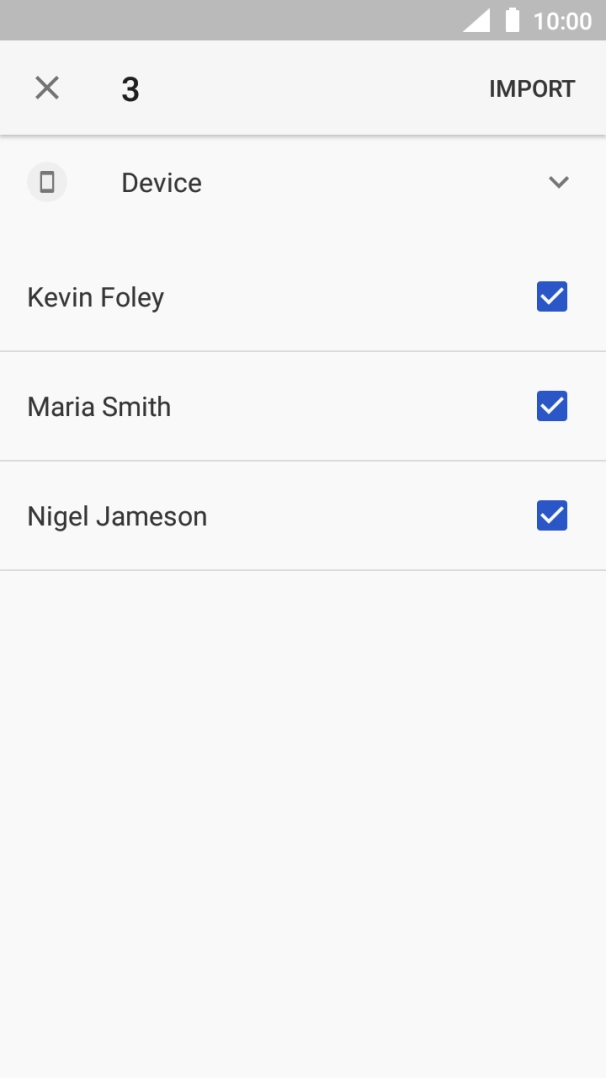
Task: Close the contact selection screen
Action: [x=47, y=88]
